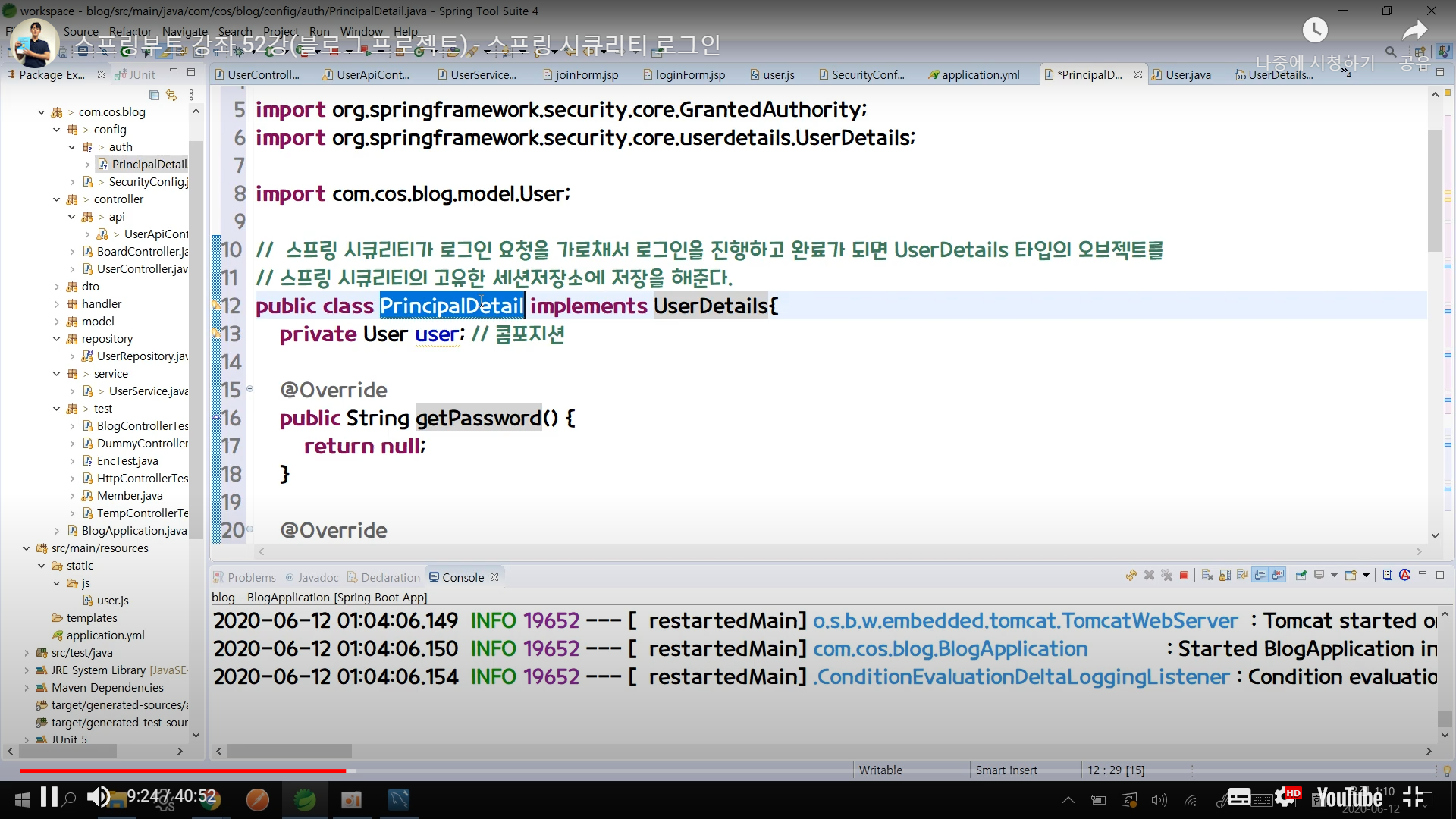Screen dimensions: 1456x819
Task: Click the Remove All Terminated Launches icon
Action: pos(1166,576)
